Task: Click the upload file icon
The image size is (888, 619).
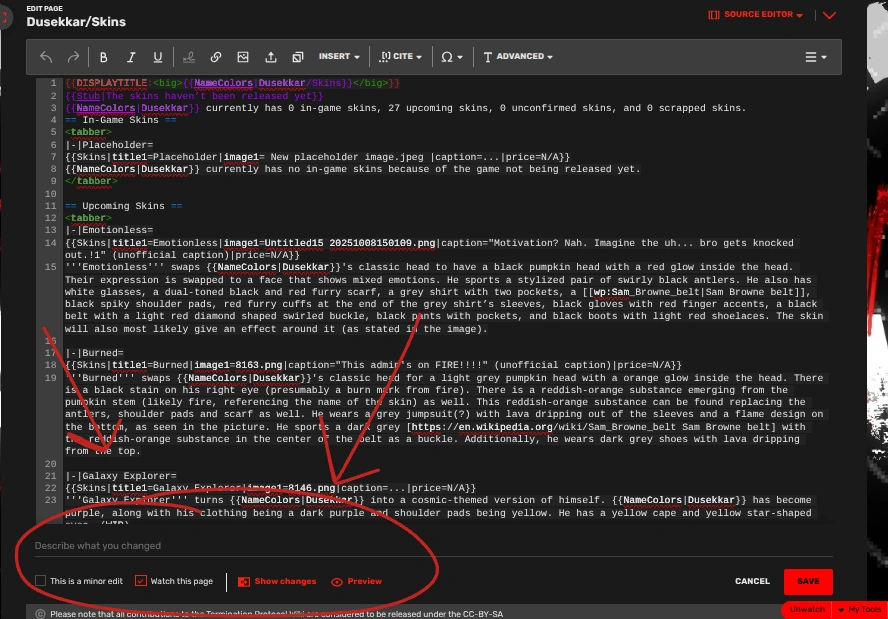Action: coord(270,57)
